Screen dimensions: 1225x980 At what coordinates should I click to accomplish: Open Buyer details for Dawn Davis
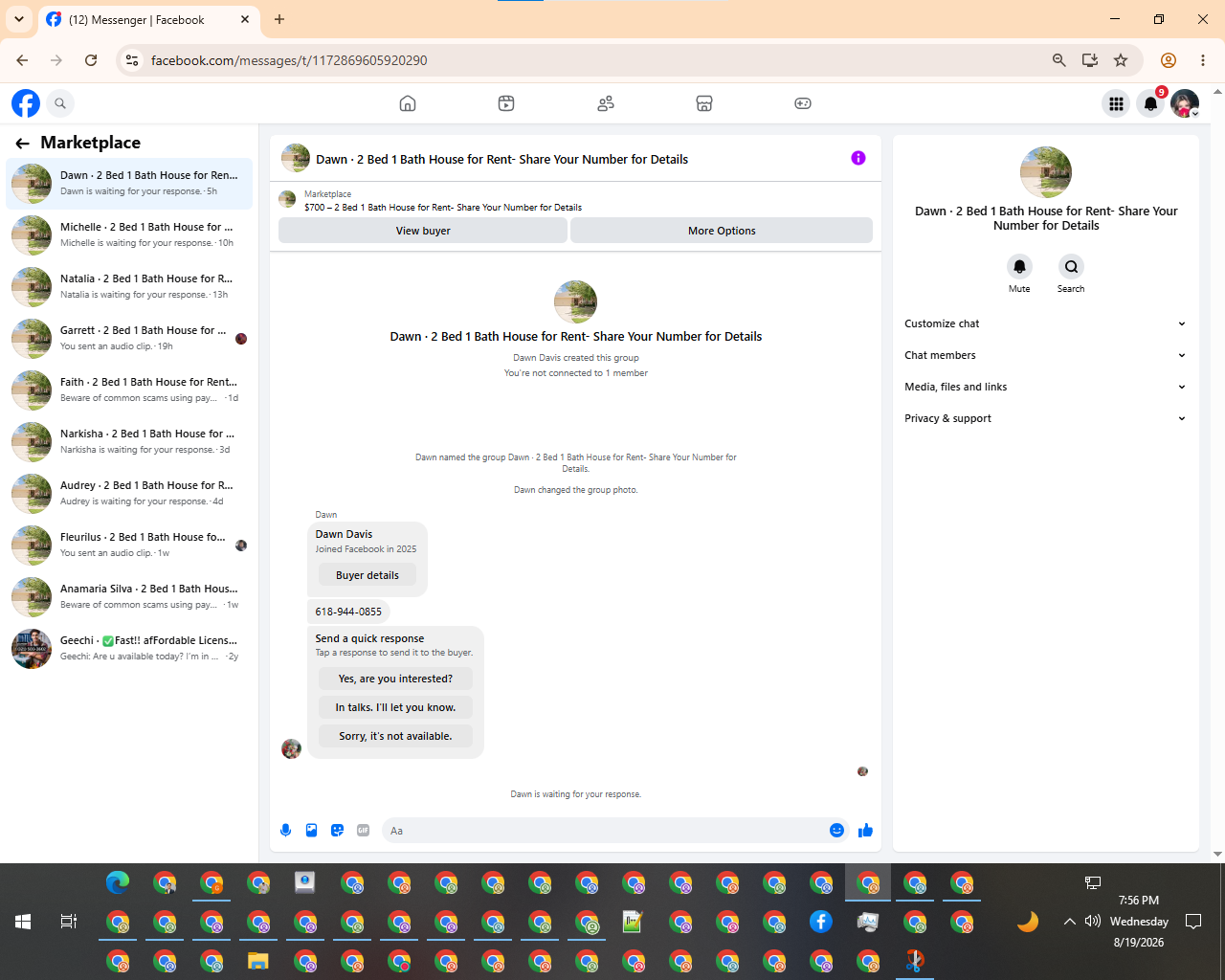click(x=367, y=575)
